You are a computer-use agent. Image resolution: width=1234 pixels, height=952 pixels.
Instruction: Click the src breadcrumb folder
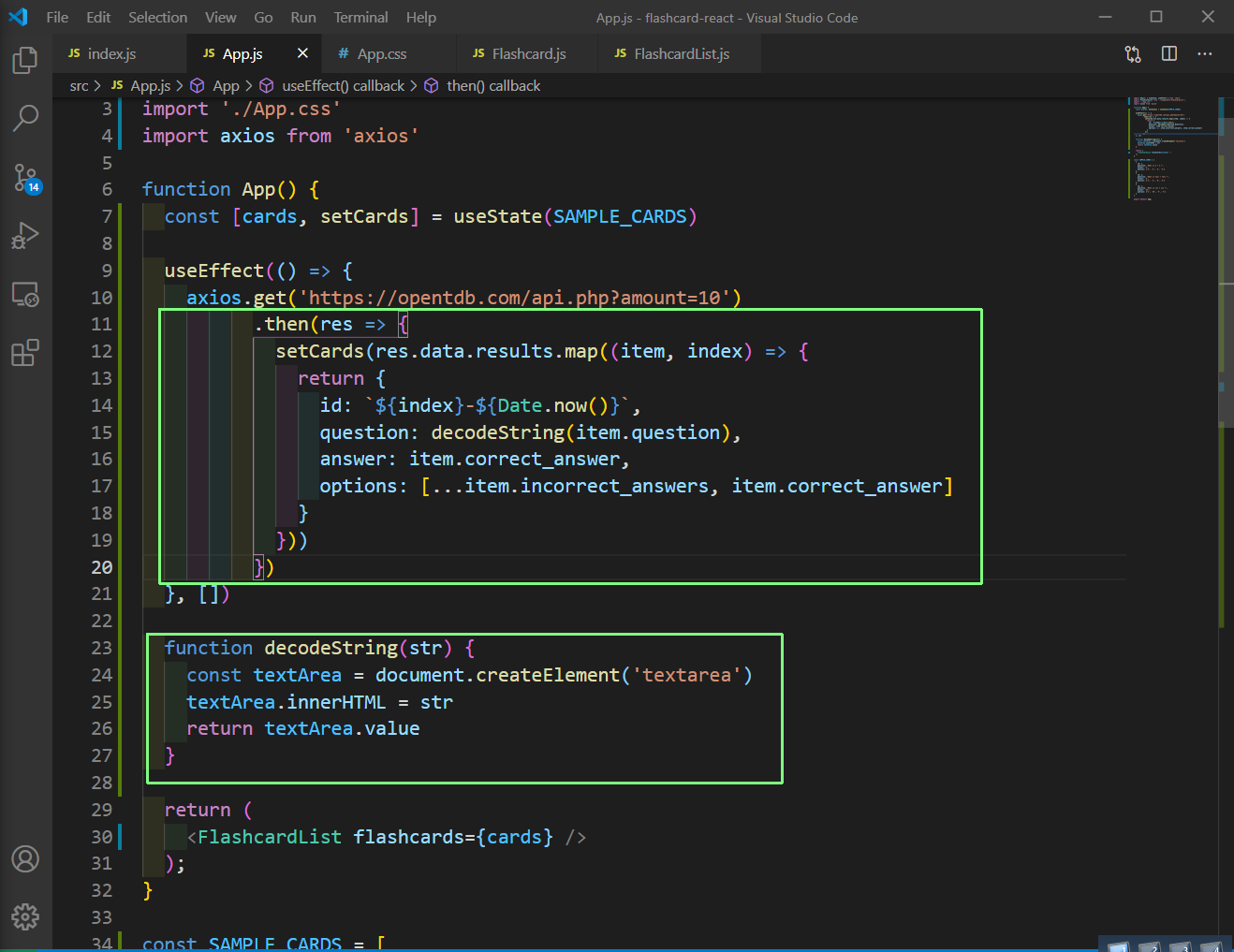pyautogui.click(x=79, y=86)
